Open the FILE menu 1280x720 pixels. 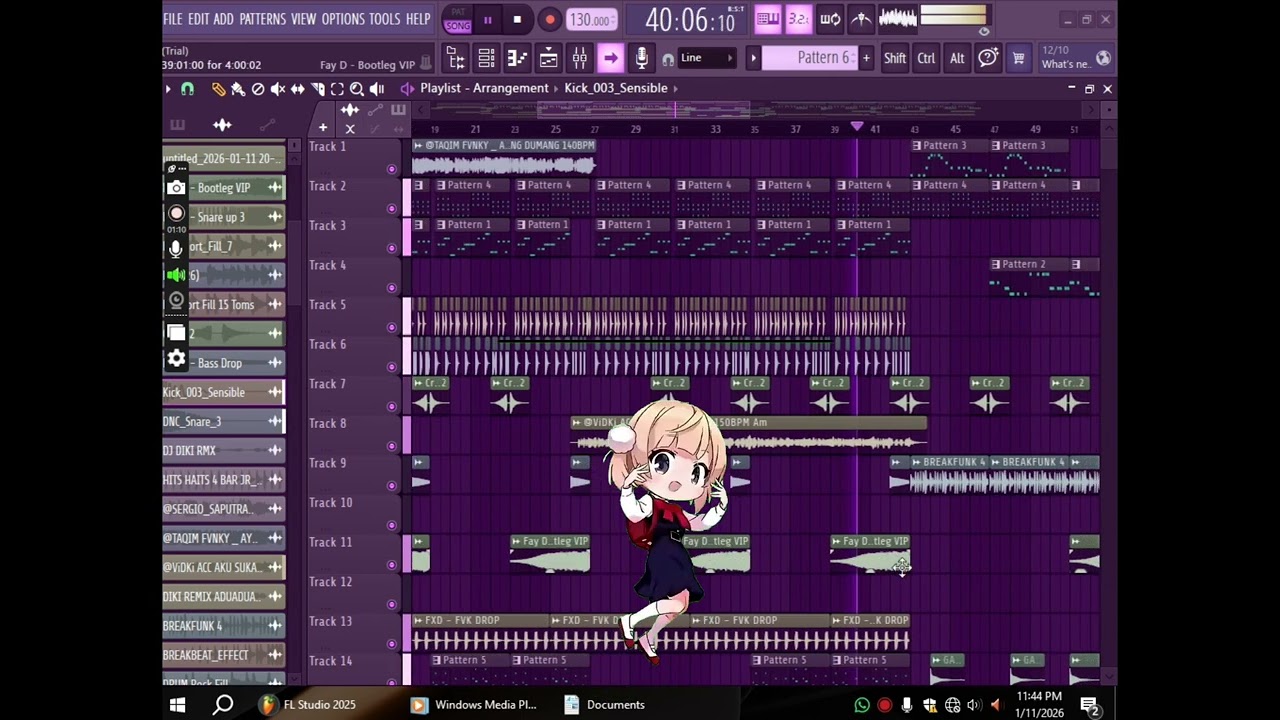pos(173,19)
